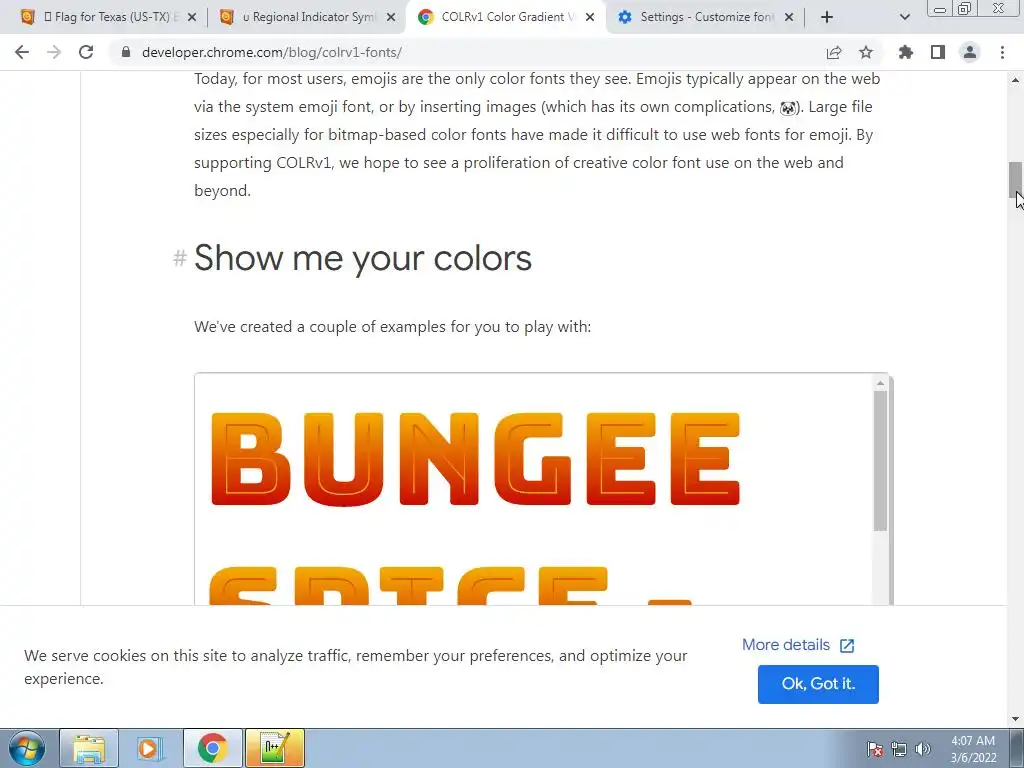Open the notepad editor taskbar icon
1024x768 pixels.
[274, 748]
